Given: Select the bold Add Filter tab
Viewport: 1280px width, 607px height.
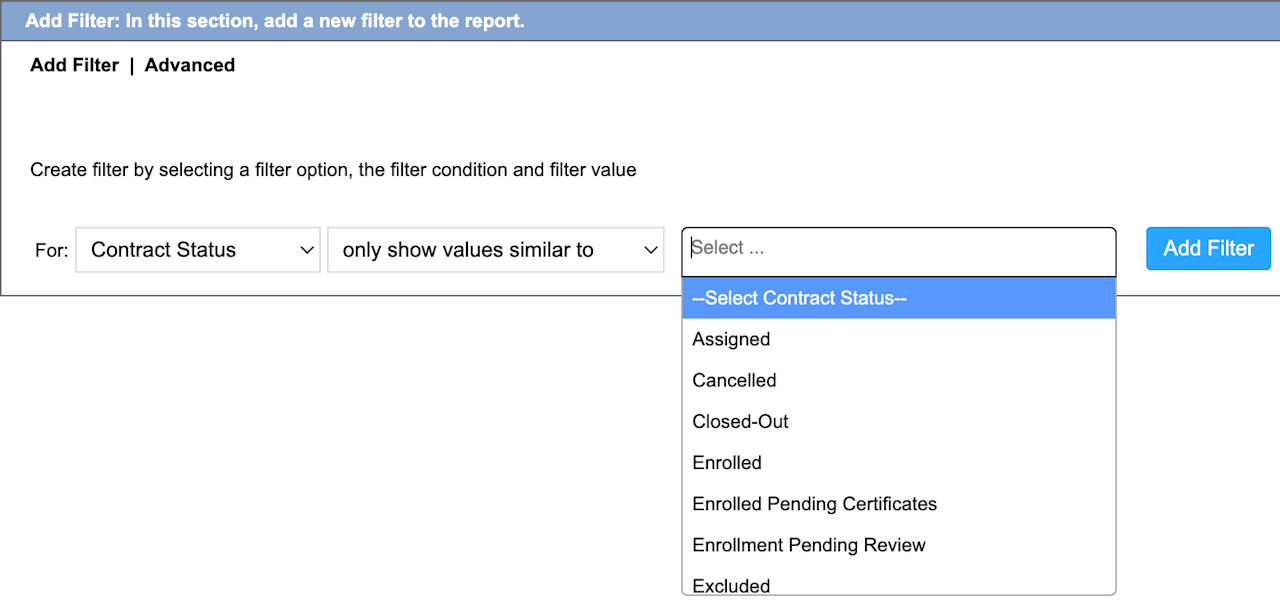Looking at the screenshot, I should point(74,65).
